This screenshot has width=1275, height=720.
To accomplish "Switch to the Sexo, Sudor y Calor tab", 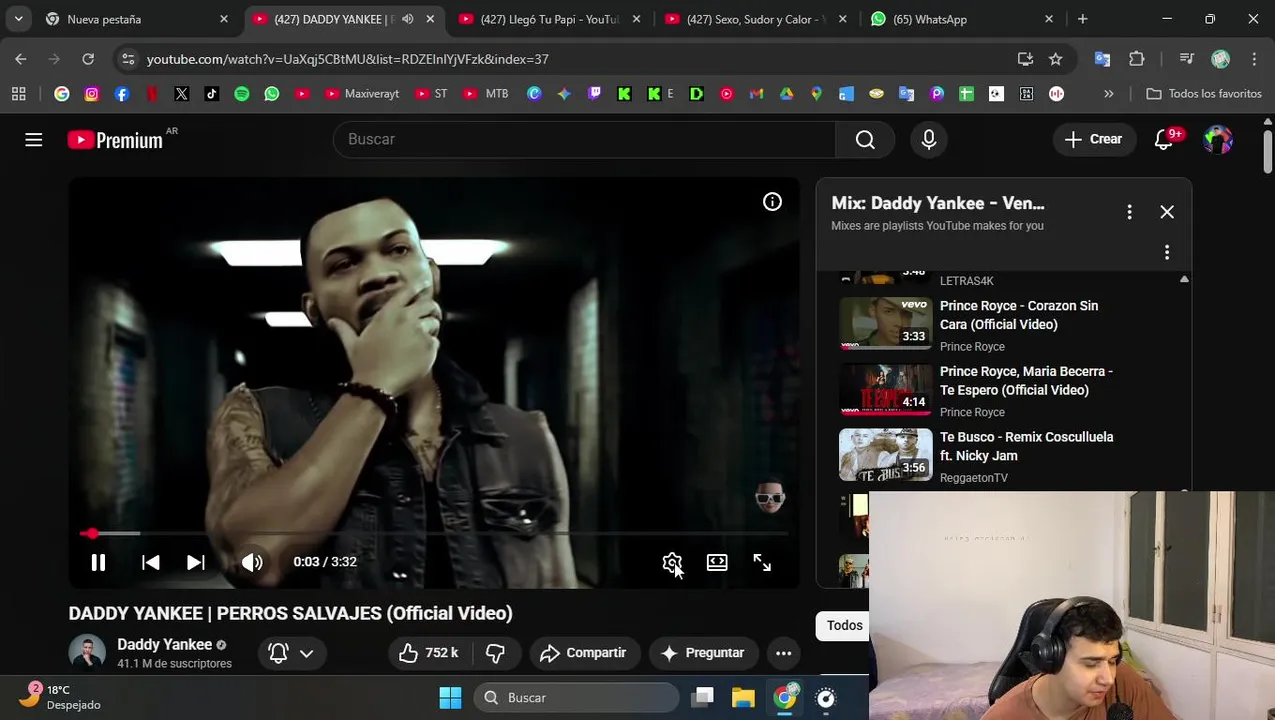I will tap(755, 19).
